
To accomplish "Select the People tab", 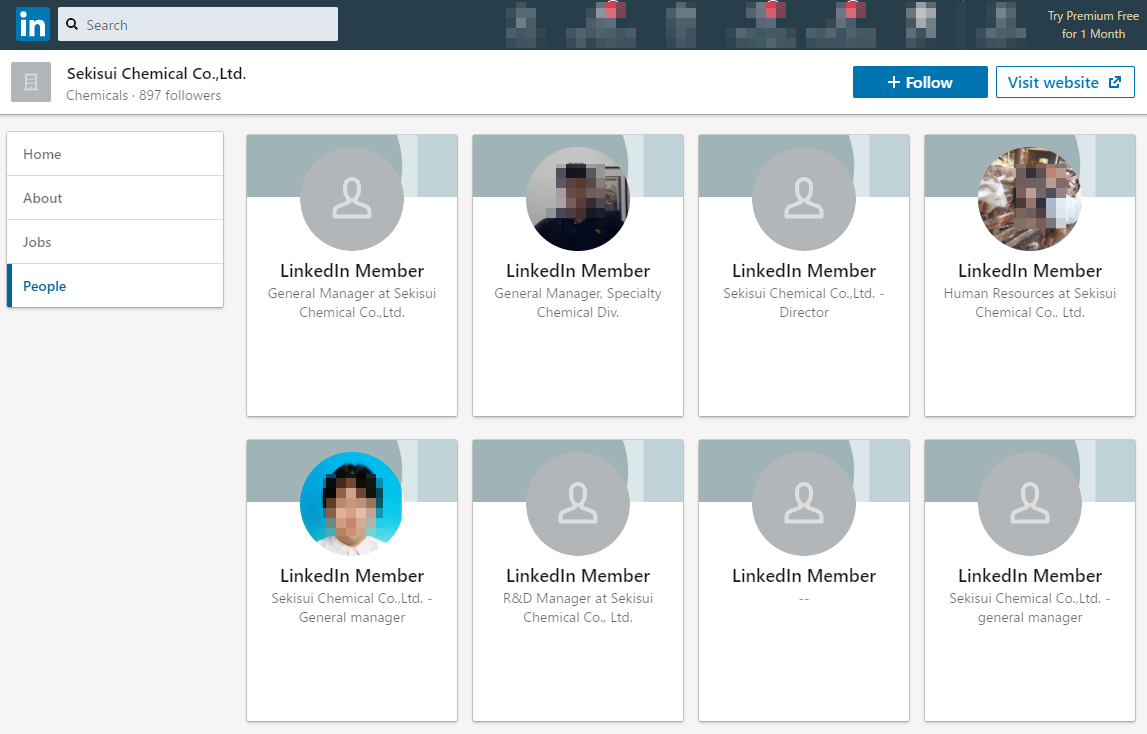I will (x=115, y=285).
